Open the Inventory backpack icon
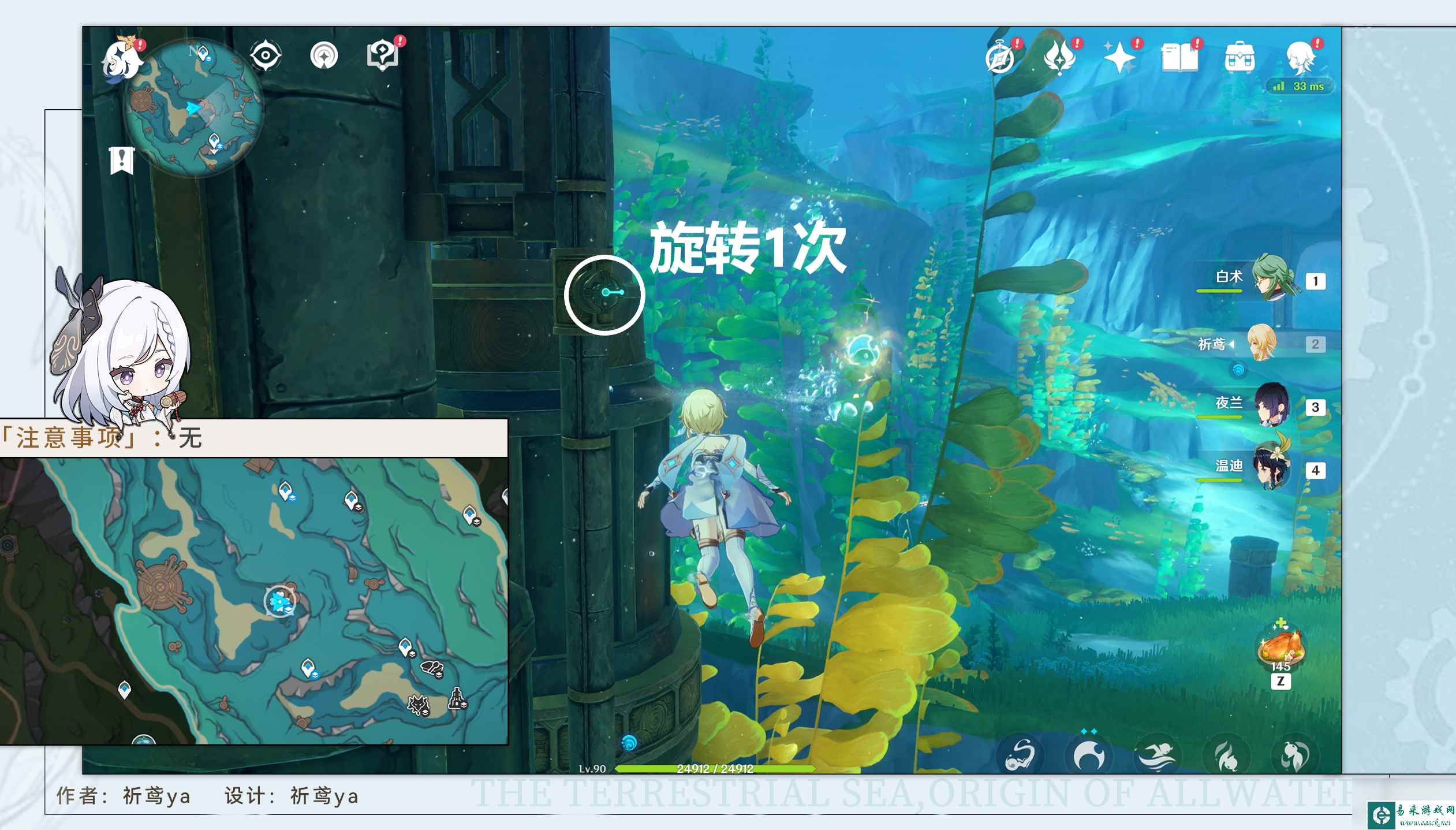Viewport: 1456px width, 830px height. (1240, 57)
